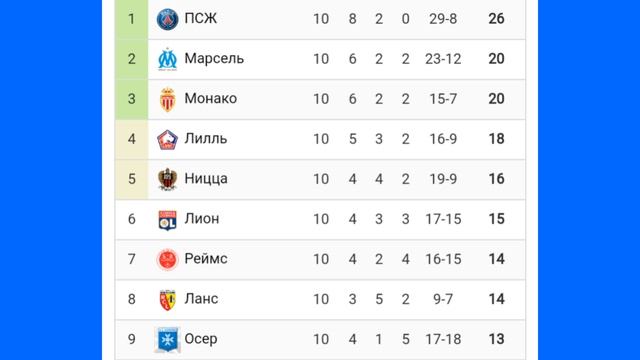This screenshot has height=360, width=640.
Task: Click the Auxerre club crest
Action: click(x=167, y=339)
